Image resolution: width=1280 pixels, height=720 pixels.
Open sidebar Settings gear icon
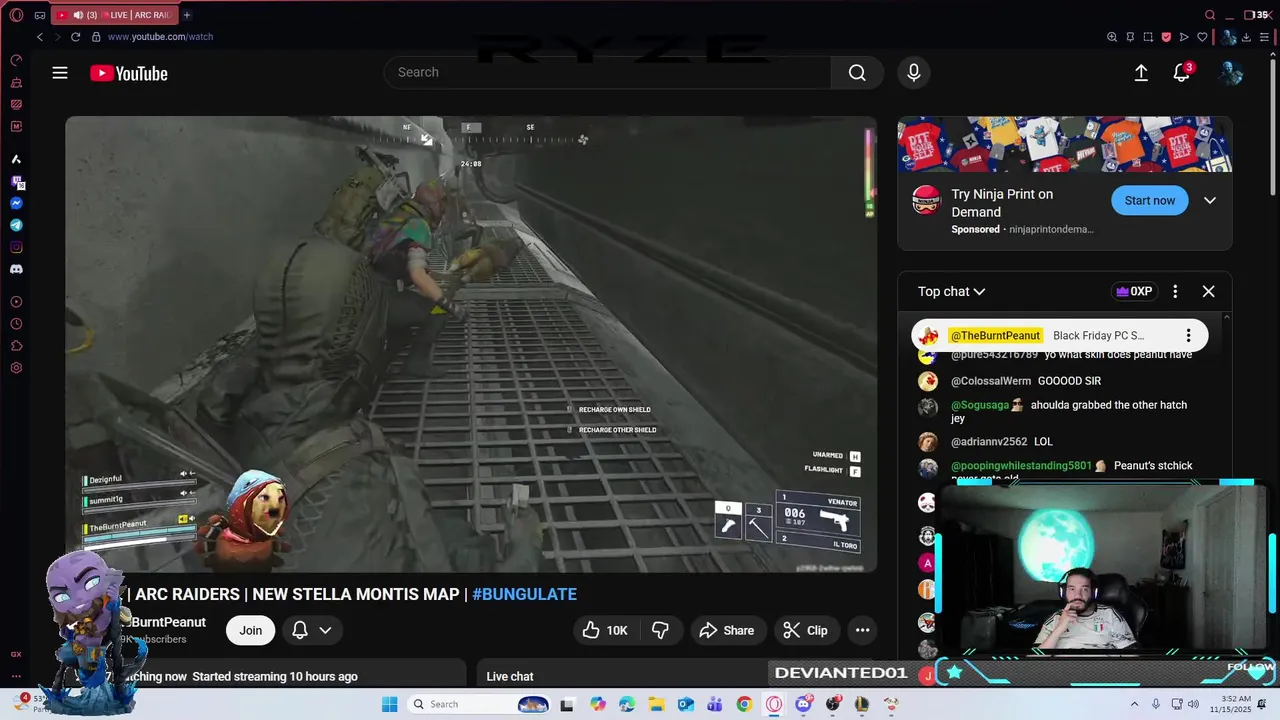pos(16,368)
